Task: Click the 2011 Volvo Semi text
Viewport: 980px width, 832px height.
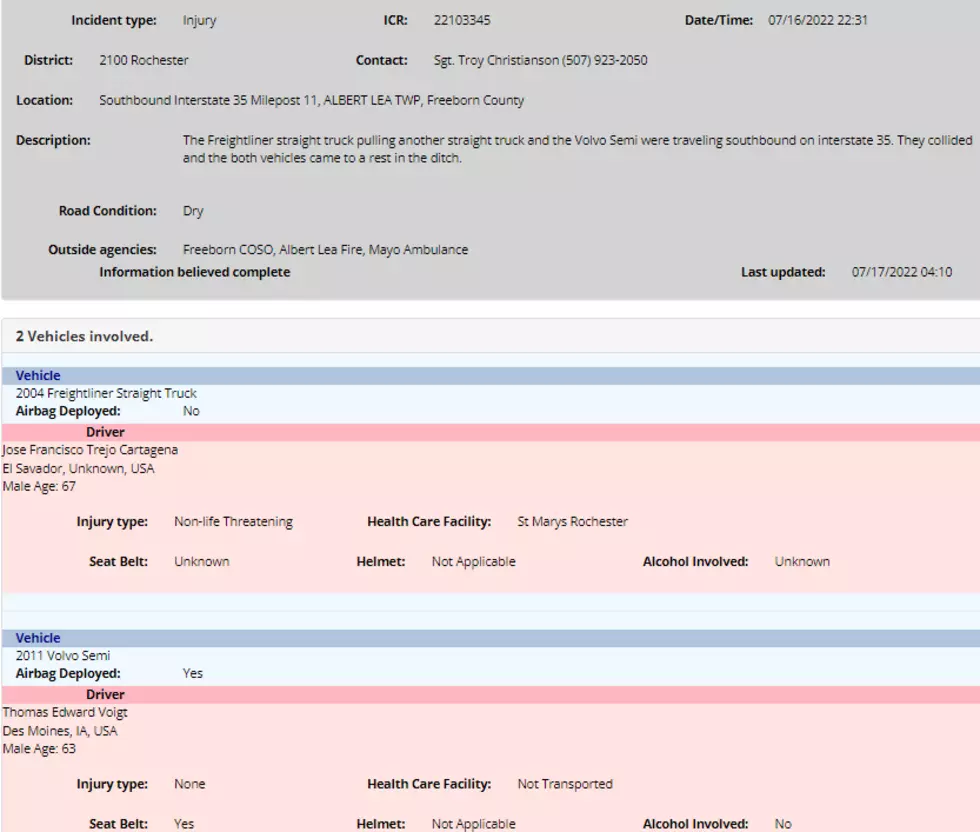Action: pos(62,656)
